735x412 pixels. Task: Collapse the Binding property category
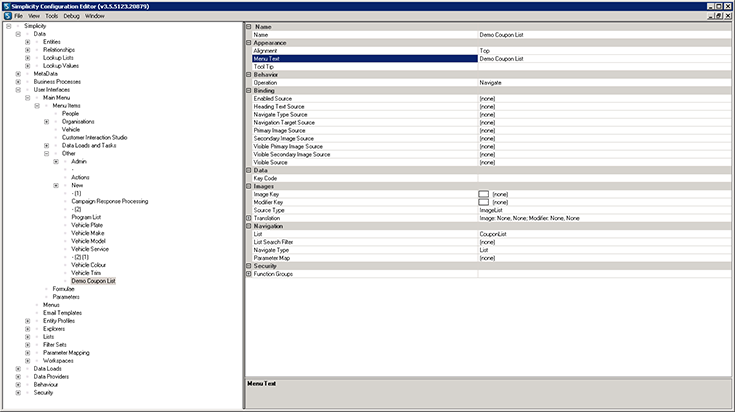[x=249, y=90]
